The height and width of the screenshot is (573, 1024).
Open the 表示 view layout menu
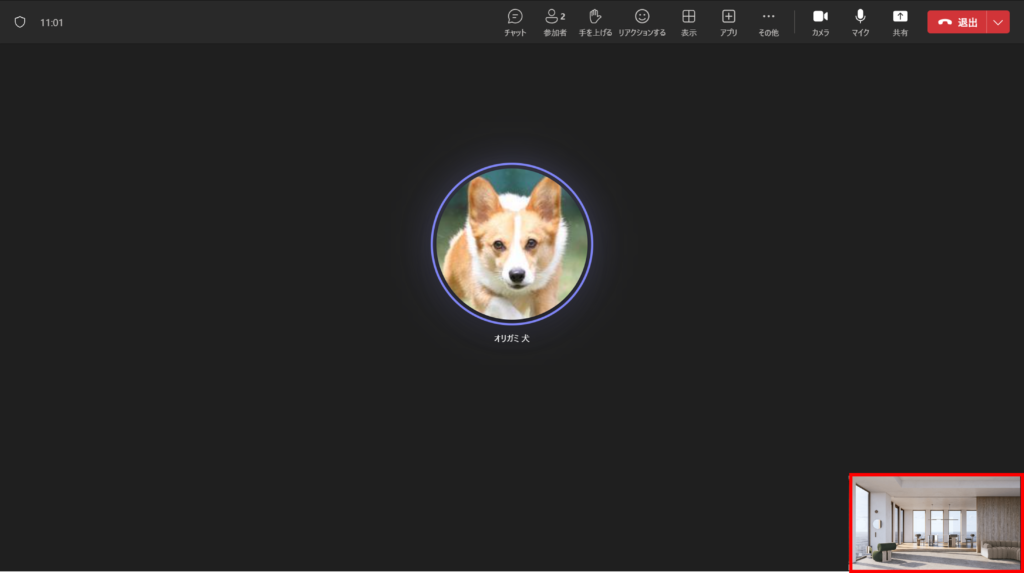point(689,21)
